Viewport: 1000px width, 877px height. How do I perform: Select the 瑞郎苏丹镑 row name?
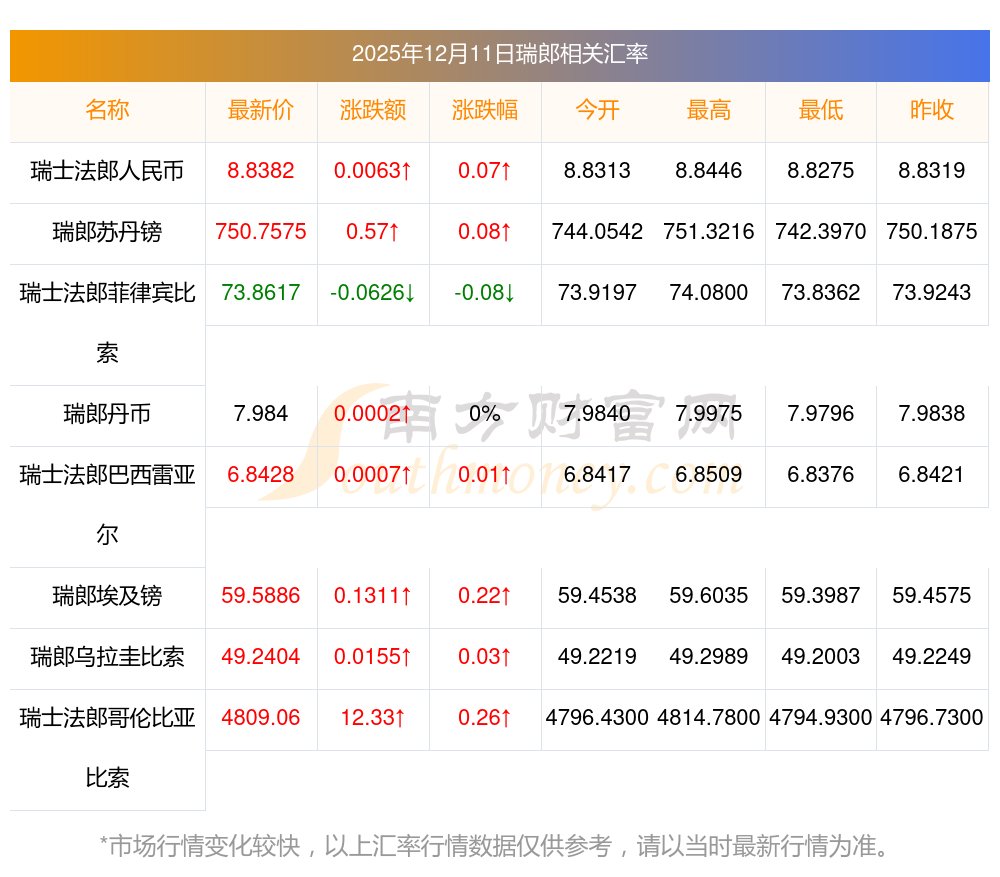[x=107, y=232]
